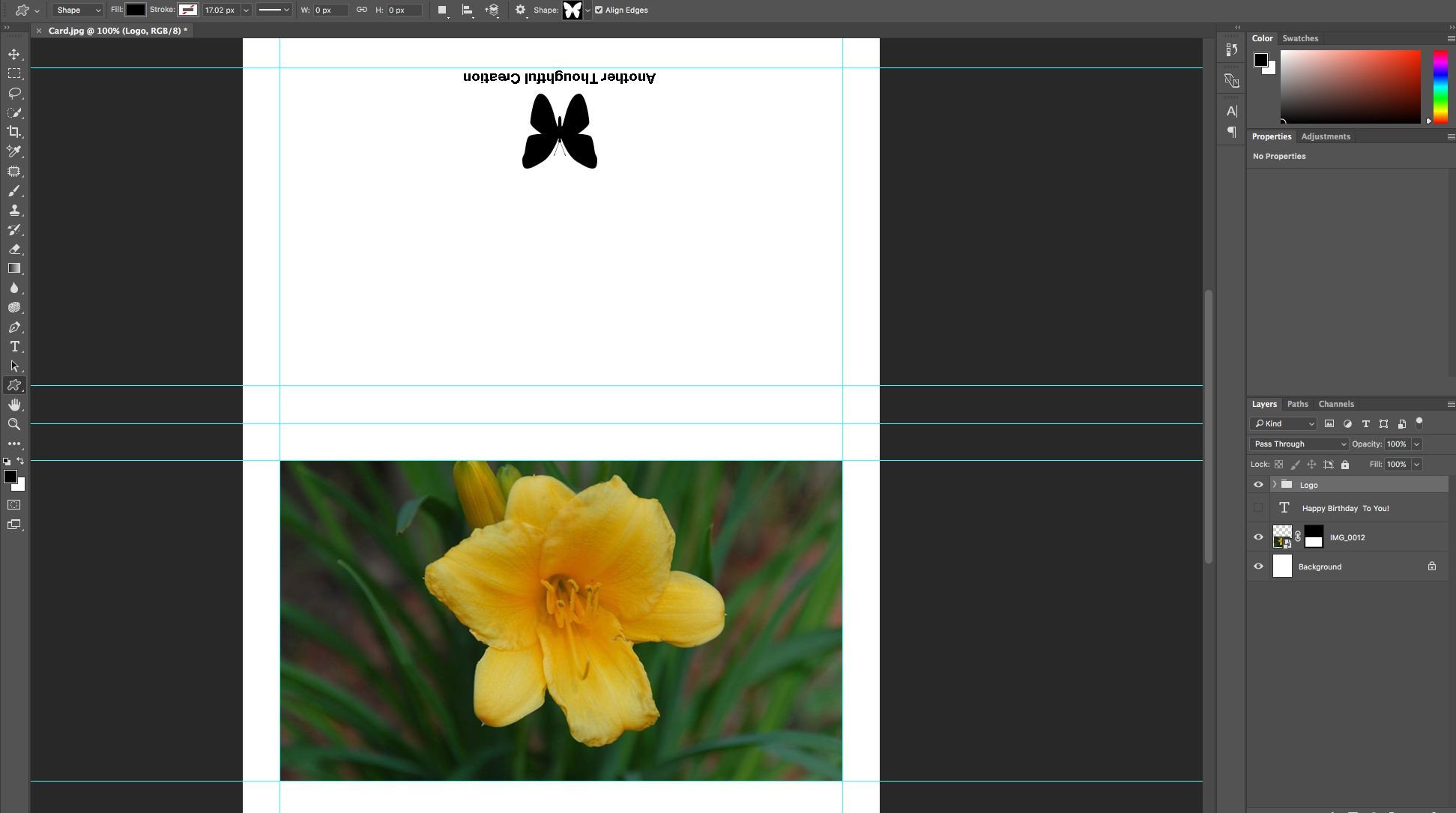1456x813 pixels.
Task: Select the Card.jpg document tab
Action: click(118, 31)
